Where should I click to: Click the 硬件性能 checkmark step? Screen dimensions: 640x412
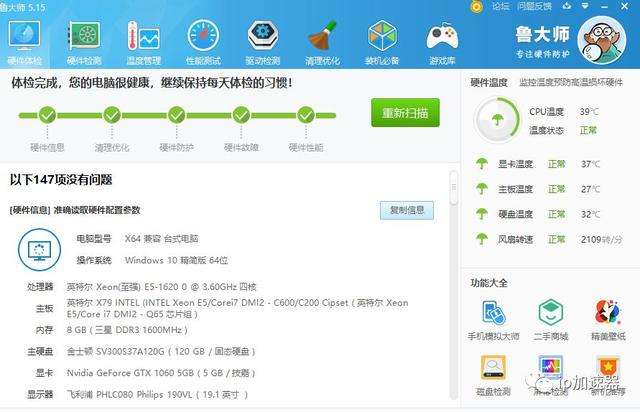click(x=306, y=115)
